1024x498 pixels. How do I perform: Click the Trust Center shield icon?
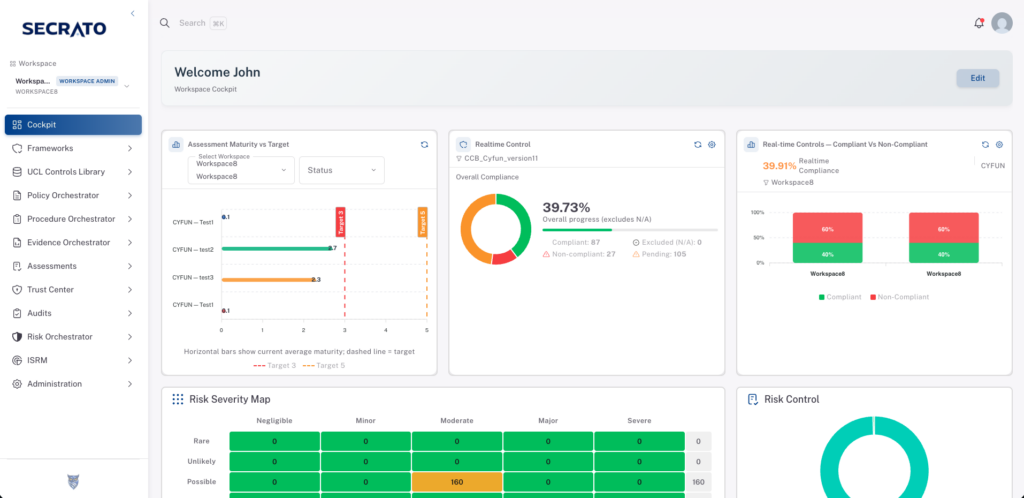pyautogui.click(x=17, y=289)
